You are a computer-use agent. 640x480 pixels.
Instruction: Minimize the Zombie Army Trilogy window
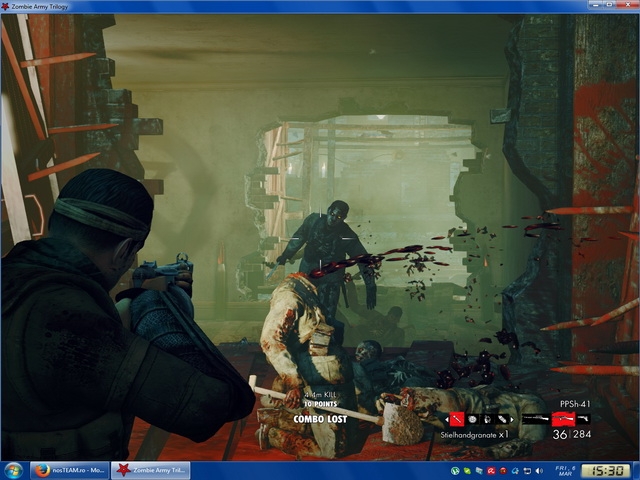[596, 4]
